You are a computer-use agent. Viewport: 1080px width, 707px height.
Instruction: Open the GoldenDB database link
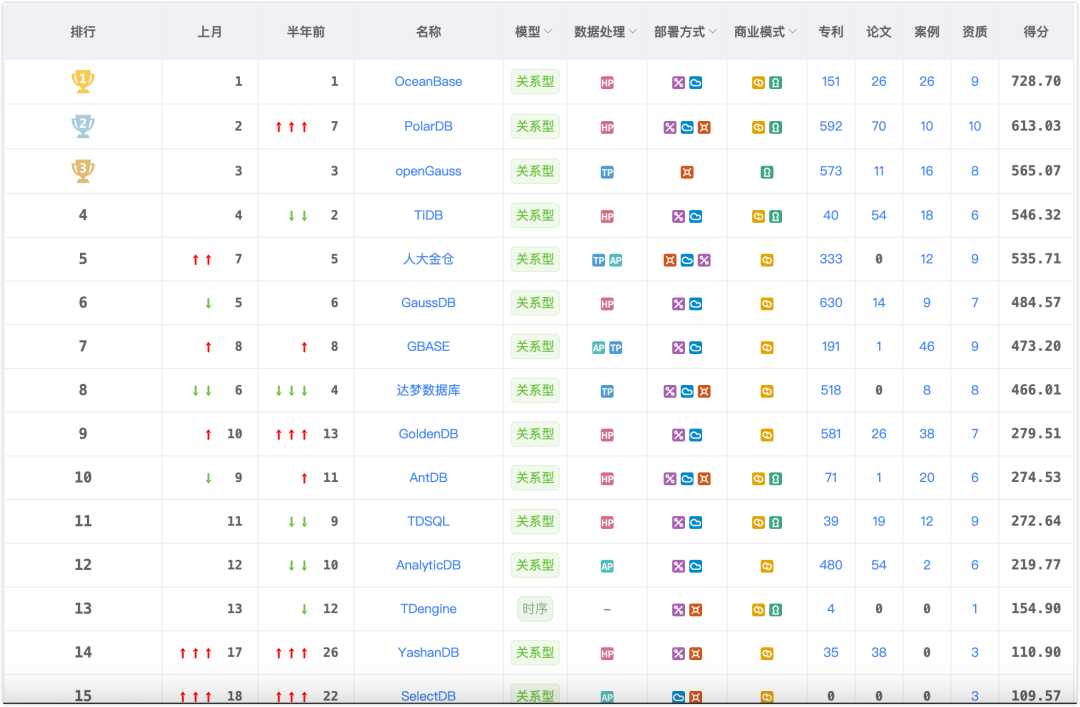click(x=428, y=433)
